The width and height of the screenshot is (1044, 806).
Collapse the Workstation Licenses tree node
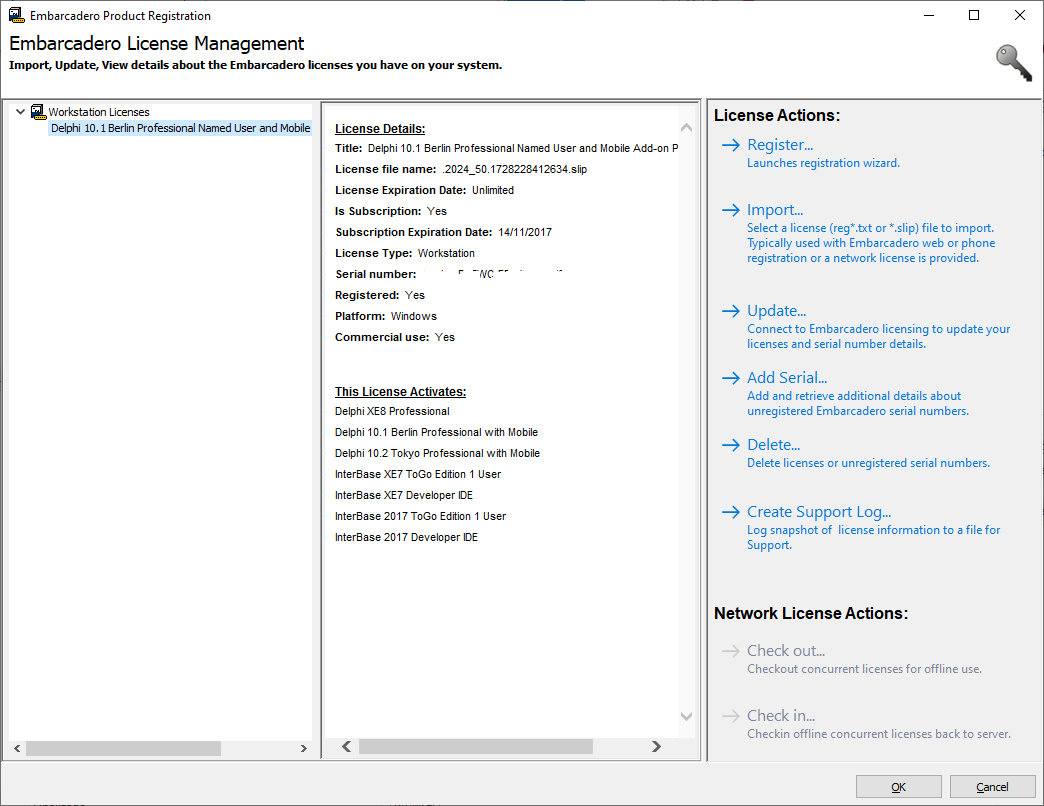[x=21, y=112]
